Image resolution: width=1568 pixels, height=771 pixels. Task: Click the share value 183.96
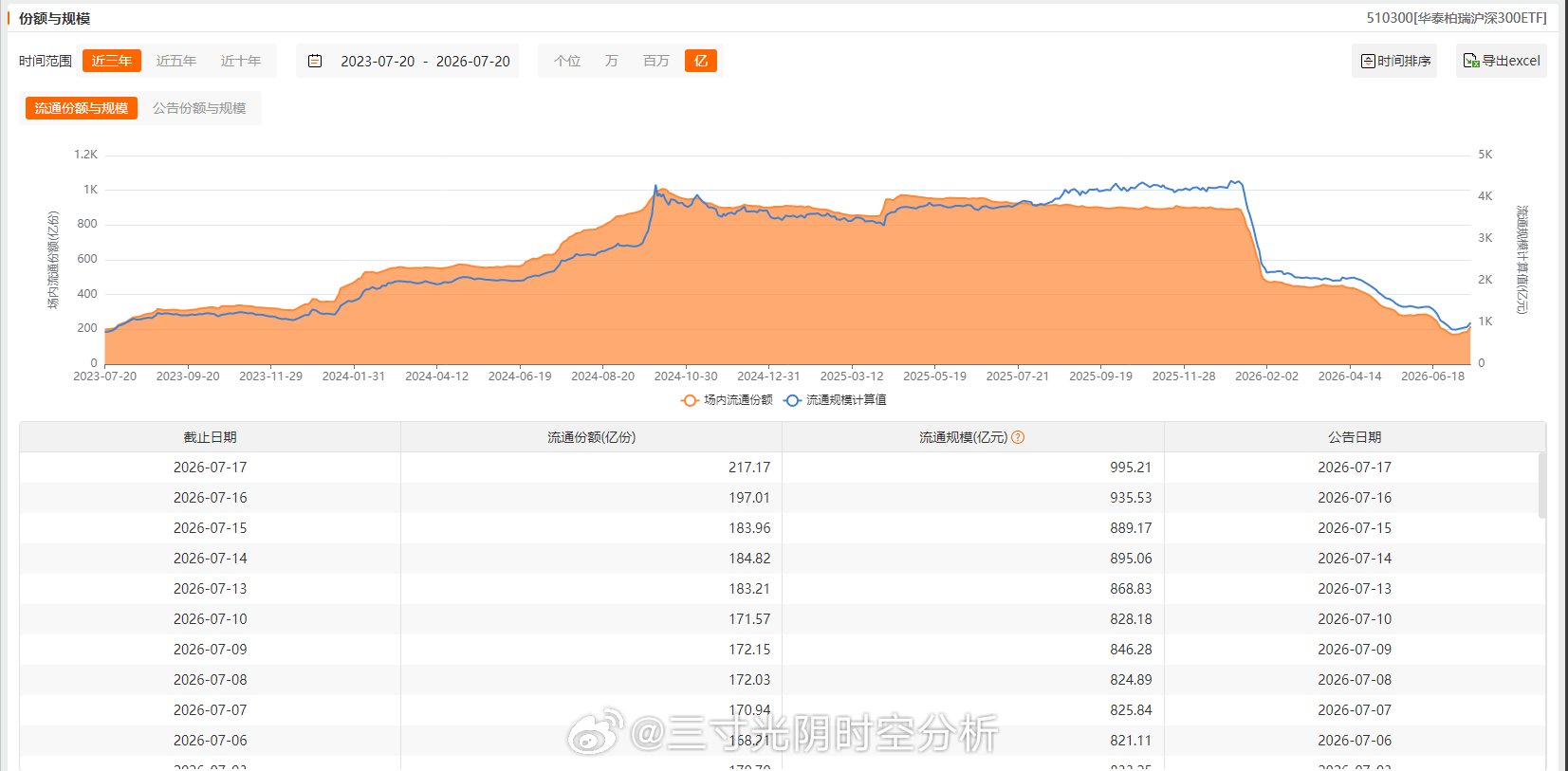coord(749,528)
